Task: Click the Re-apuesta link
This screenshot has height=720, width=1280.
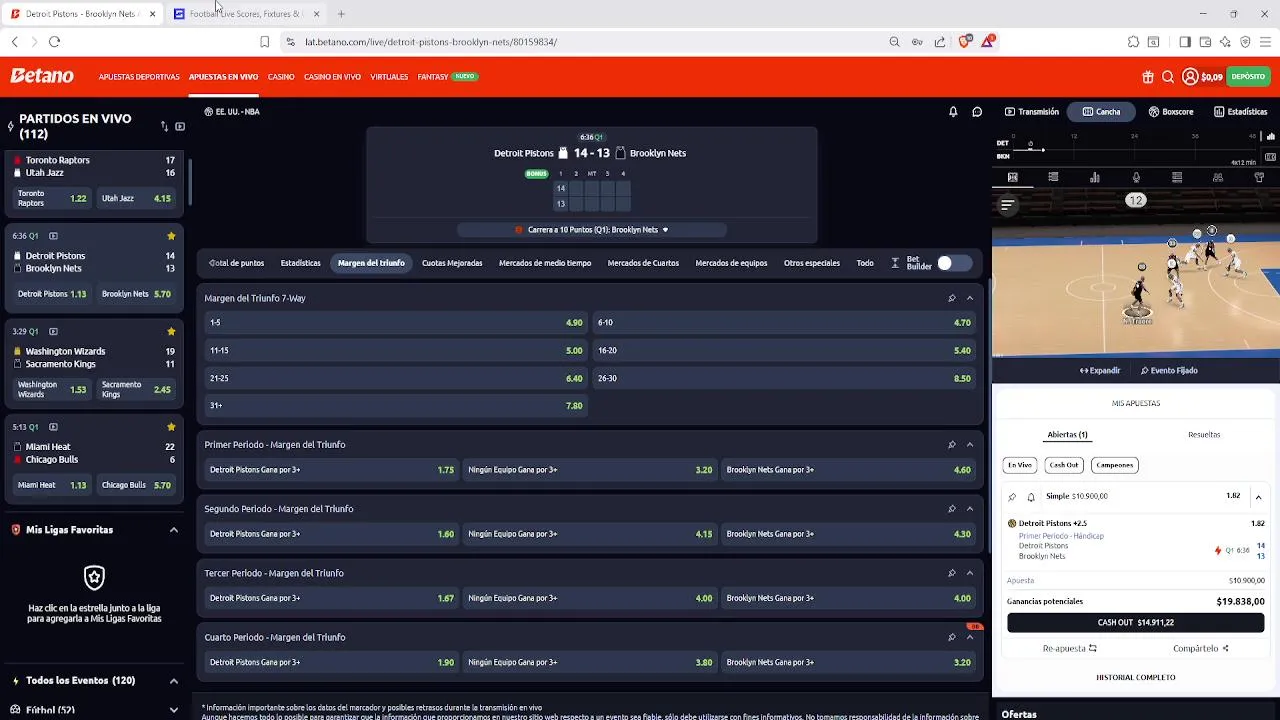Action: coord(1070,649)
